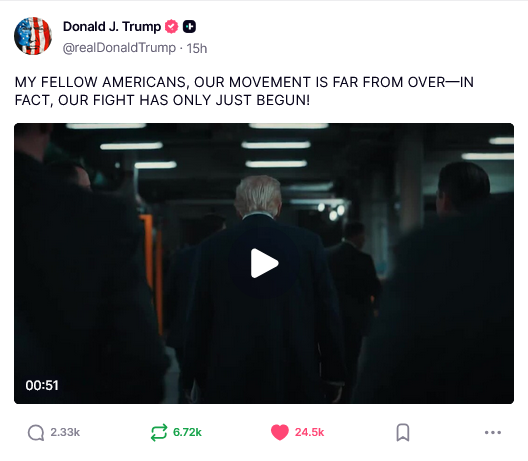The width and height of the screenshot is (528, 461).
Task: Click the flag-painted profile picture
Action: point(33,36)
